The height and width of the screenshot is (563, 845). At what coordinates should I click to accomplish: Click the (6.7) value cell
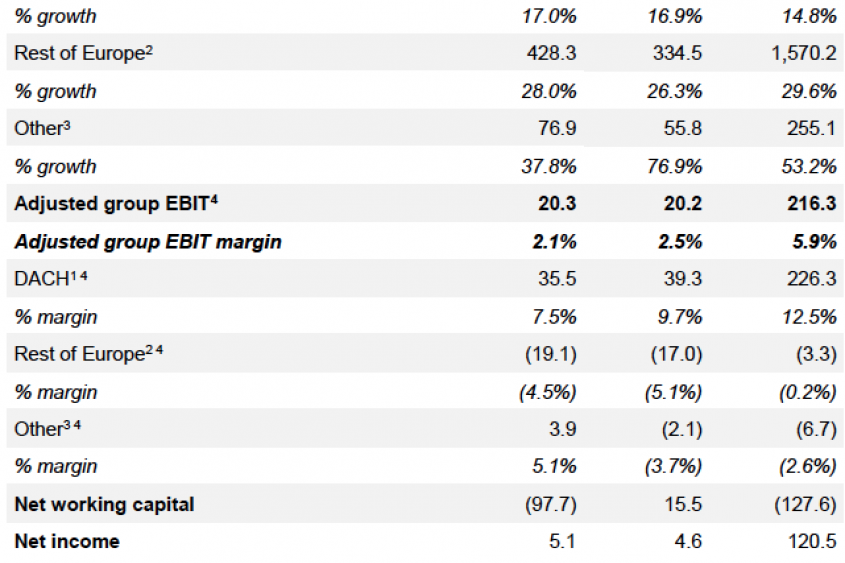(811, 429)
